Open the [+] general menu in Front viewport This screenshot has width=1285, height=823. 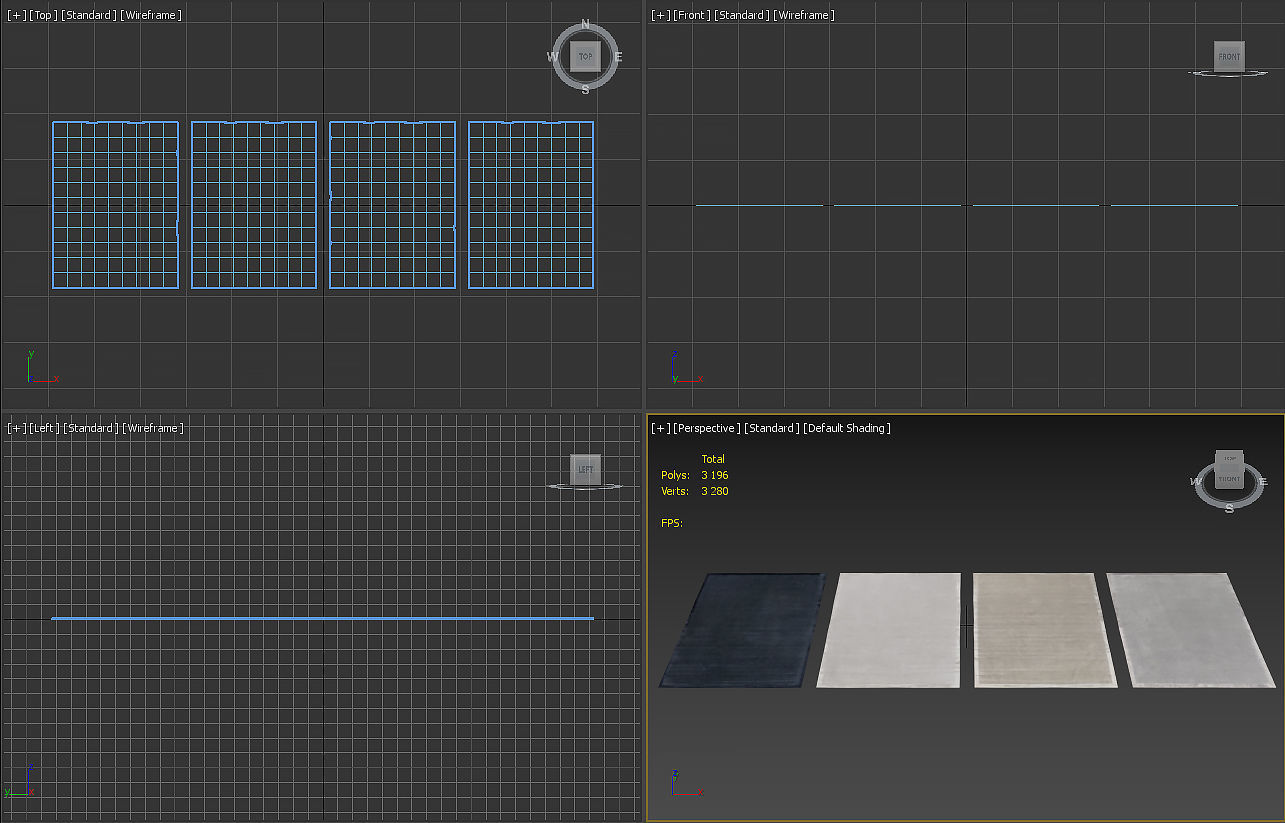click(661, 15)
